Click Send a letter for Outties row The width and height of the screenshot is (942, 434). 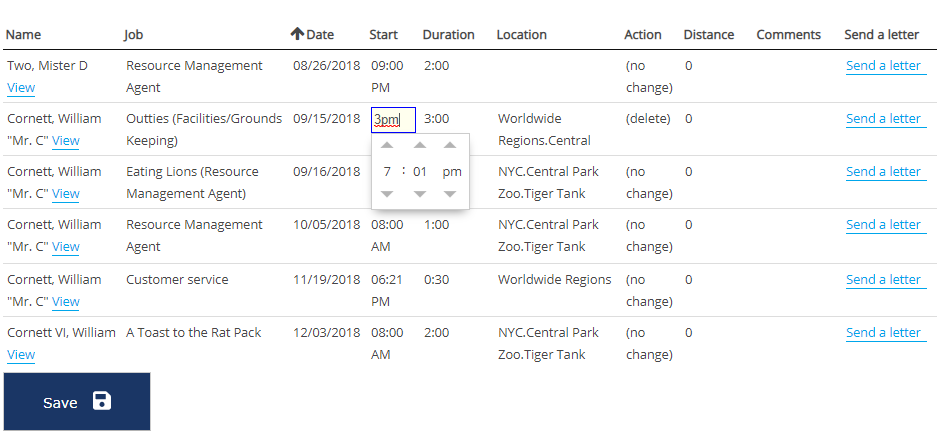[883, 119]
